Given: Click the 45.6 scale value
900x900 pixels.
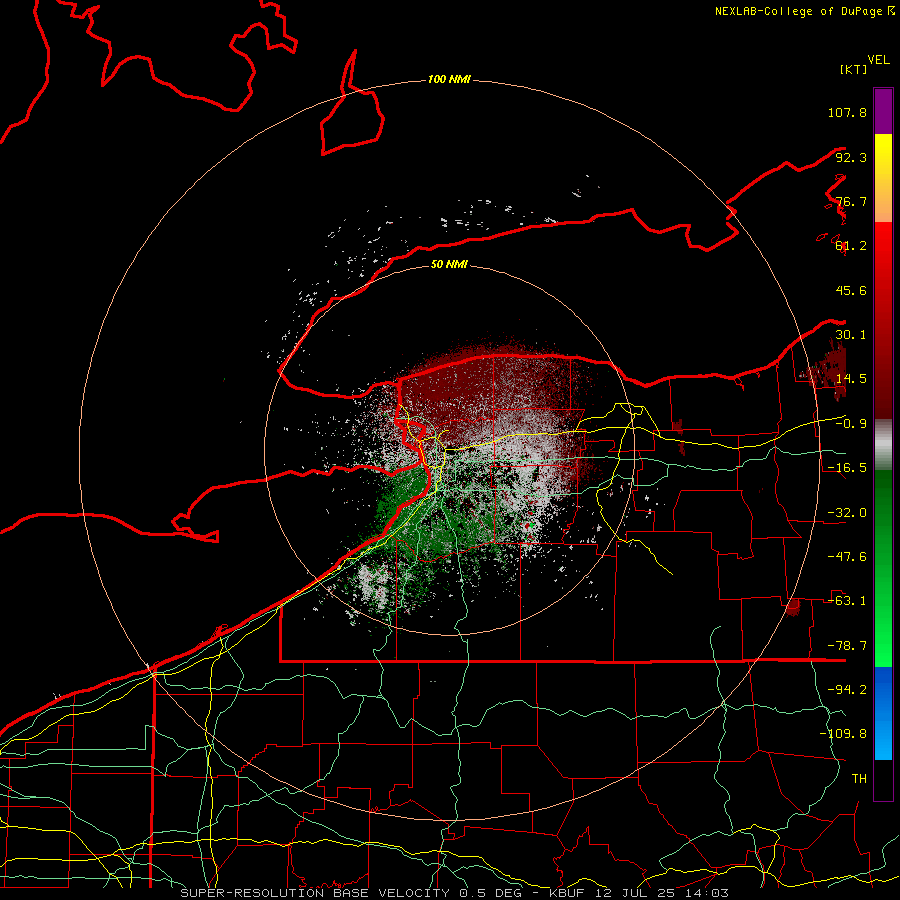Looking at the screenshot, I should (851, 290).
